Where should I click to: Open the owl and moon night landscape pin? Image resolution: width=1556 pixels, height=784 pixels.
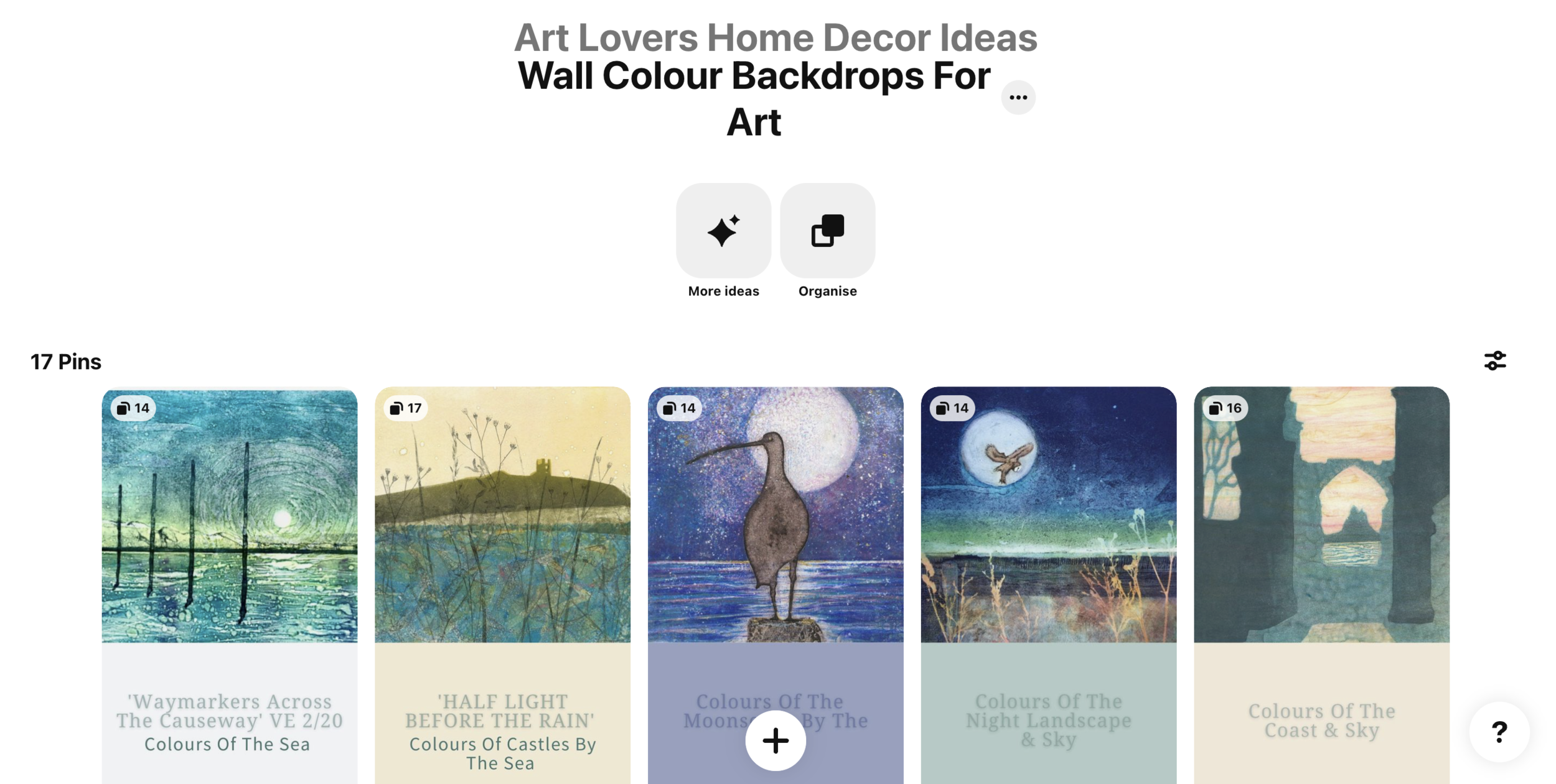(x=1048, y=515)
